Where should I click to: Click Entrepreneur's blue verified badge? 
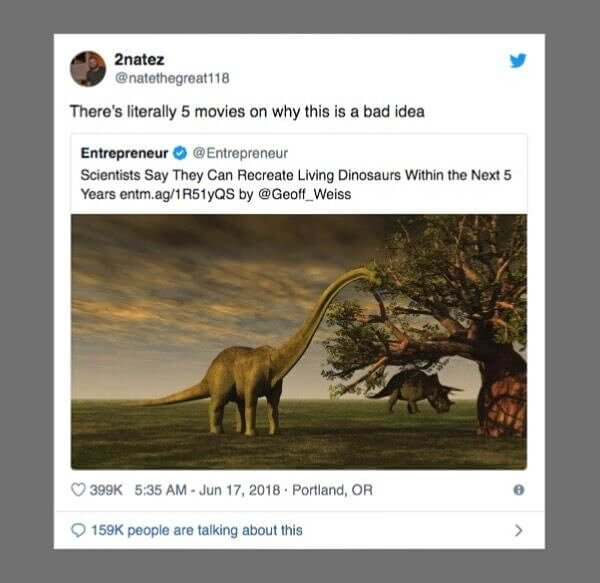click(180, 153)
